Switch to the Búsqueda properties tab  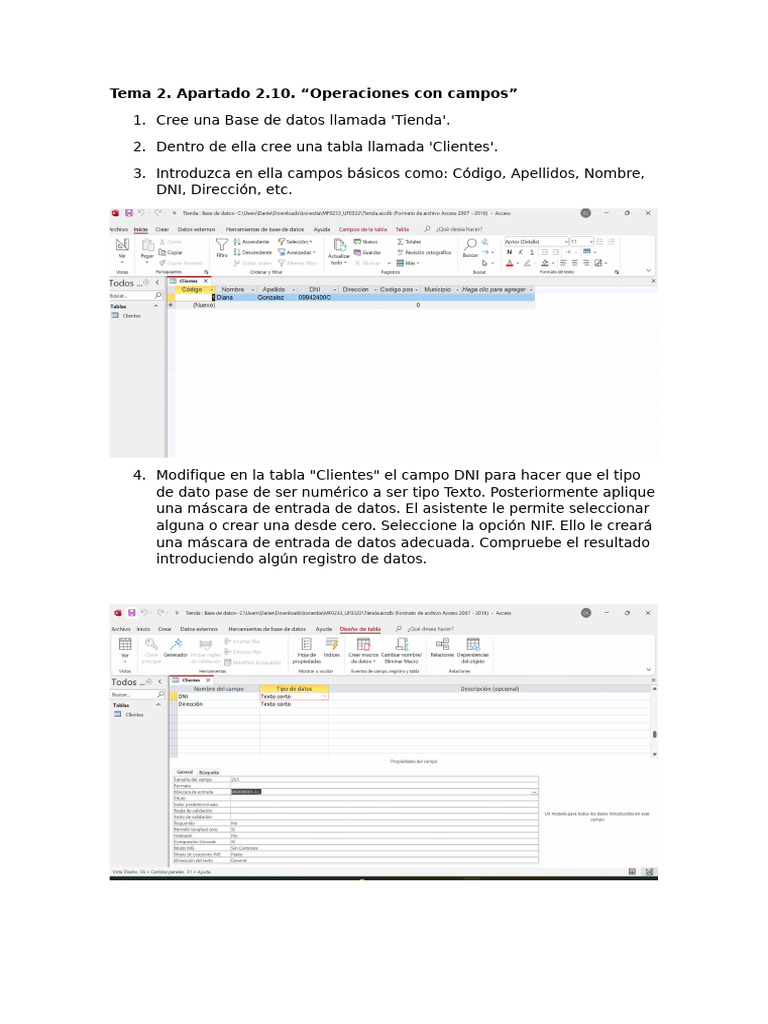click(209, 772)
